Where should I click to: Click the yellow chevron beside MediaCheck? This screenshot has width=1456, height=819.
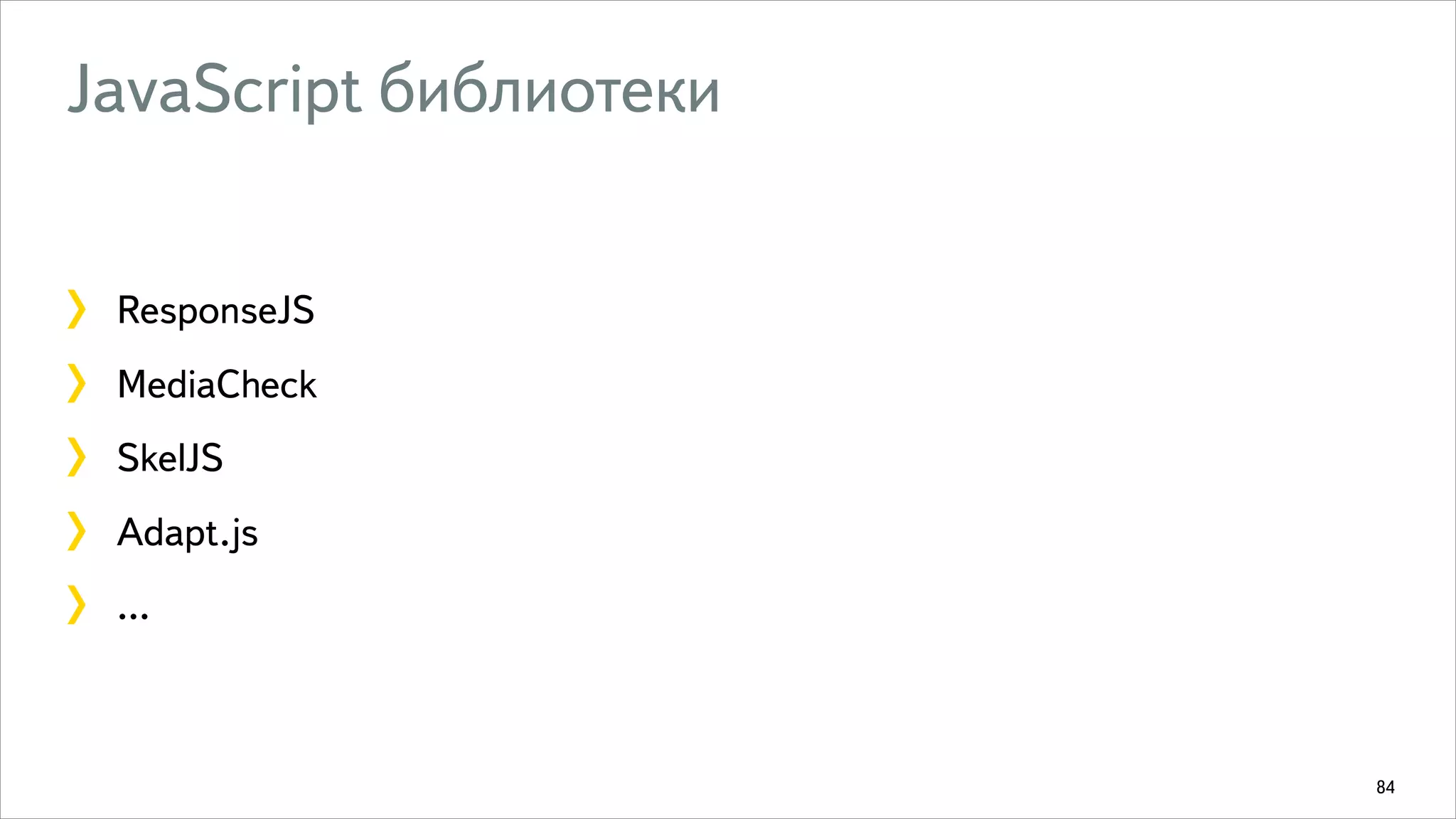point(76,383)
